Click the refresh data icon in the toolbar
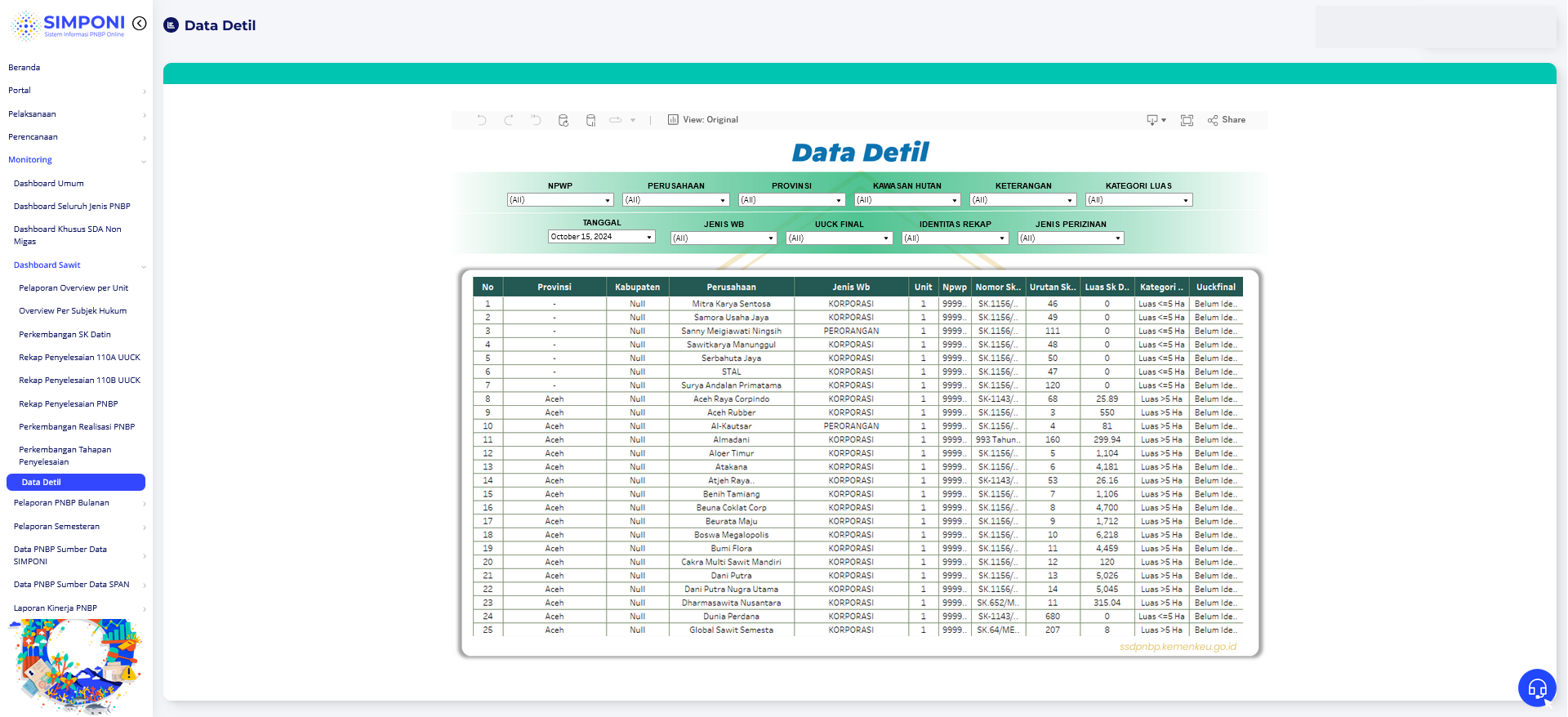The height and width of the screenshot is (717, 1568). tap(563, 120)
